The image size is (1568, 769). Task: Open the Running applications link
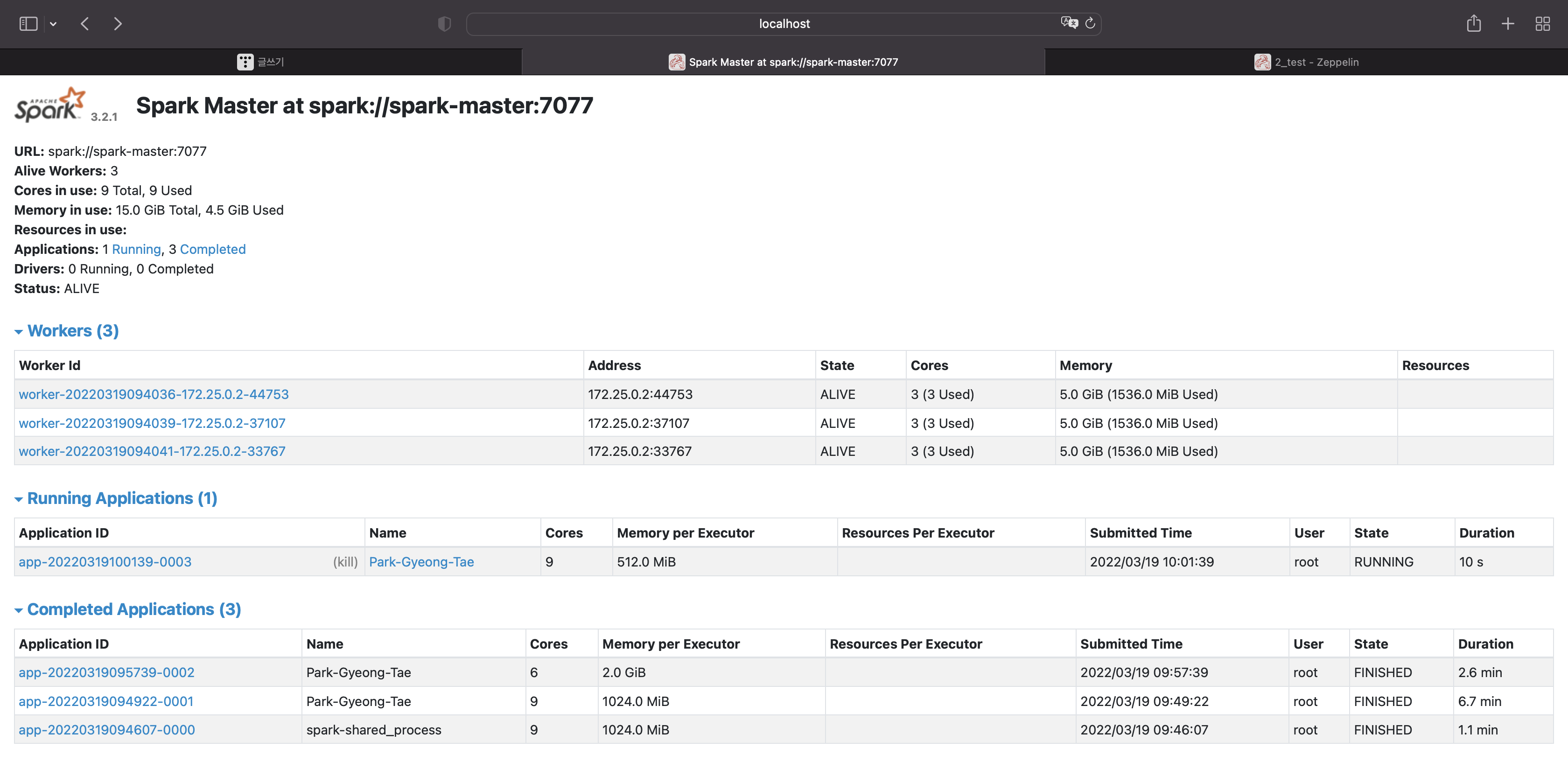pyautogui.click(x=136, y=249)
